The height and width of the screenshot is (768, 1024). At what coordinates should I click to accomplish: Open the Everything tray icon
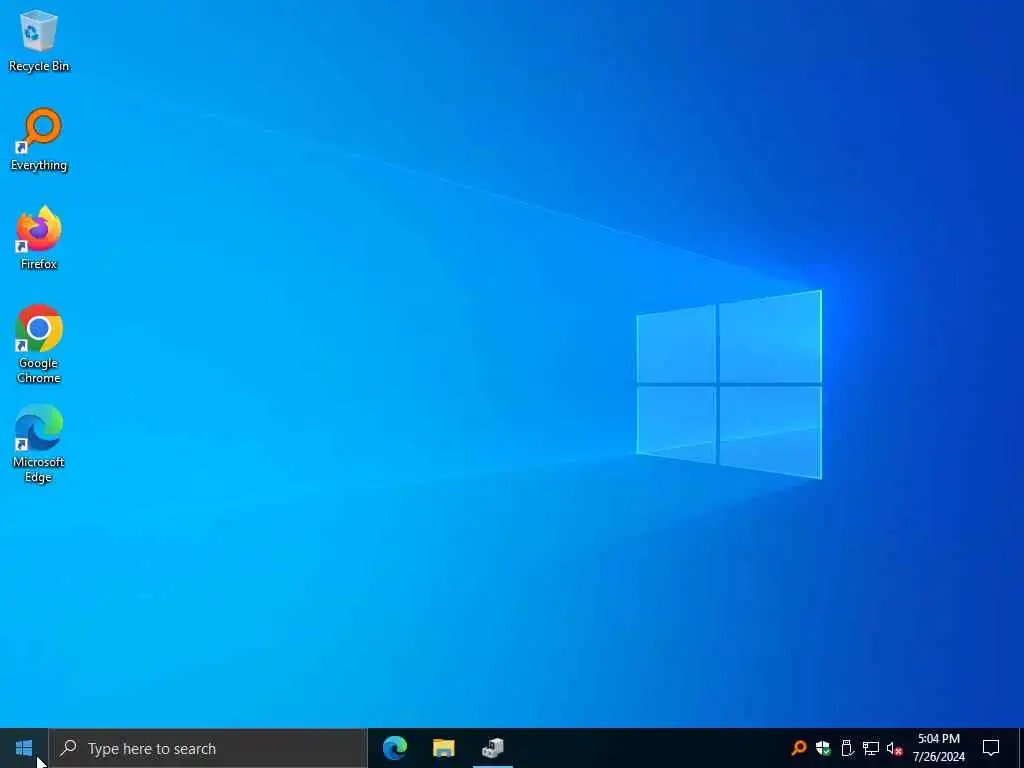point(799,748)
